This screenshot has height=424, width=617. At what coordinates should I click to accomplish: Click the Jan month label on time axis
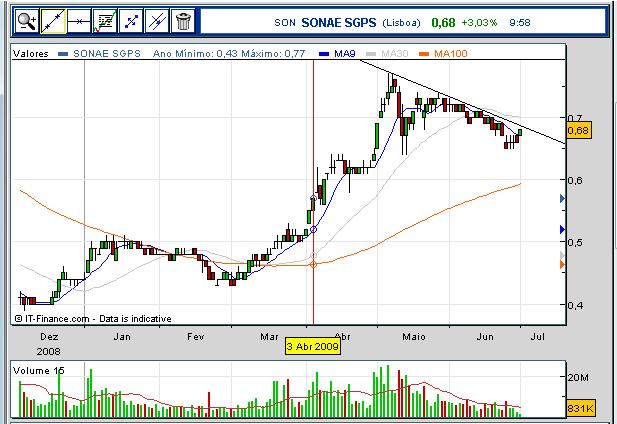(x=122, y=337)
